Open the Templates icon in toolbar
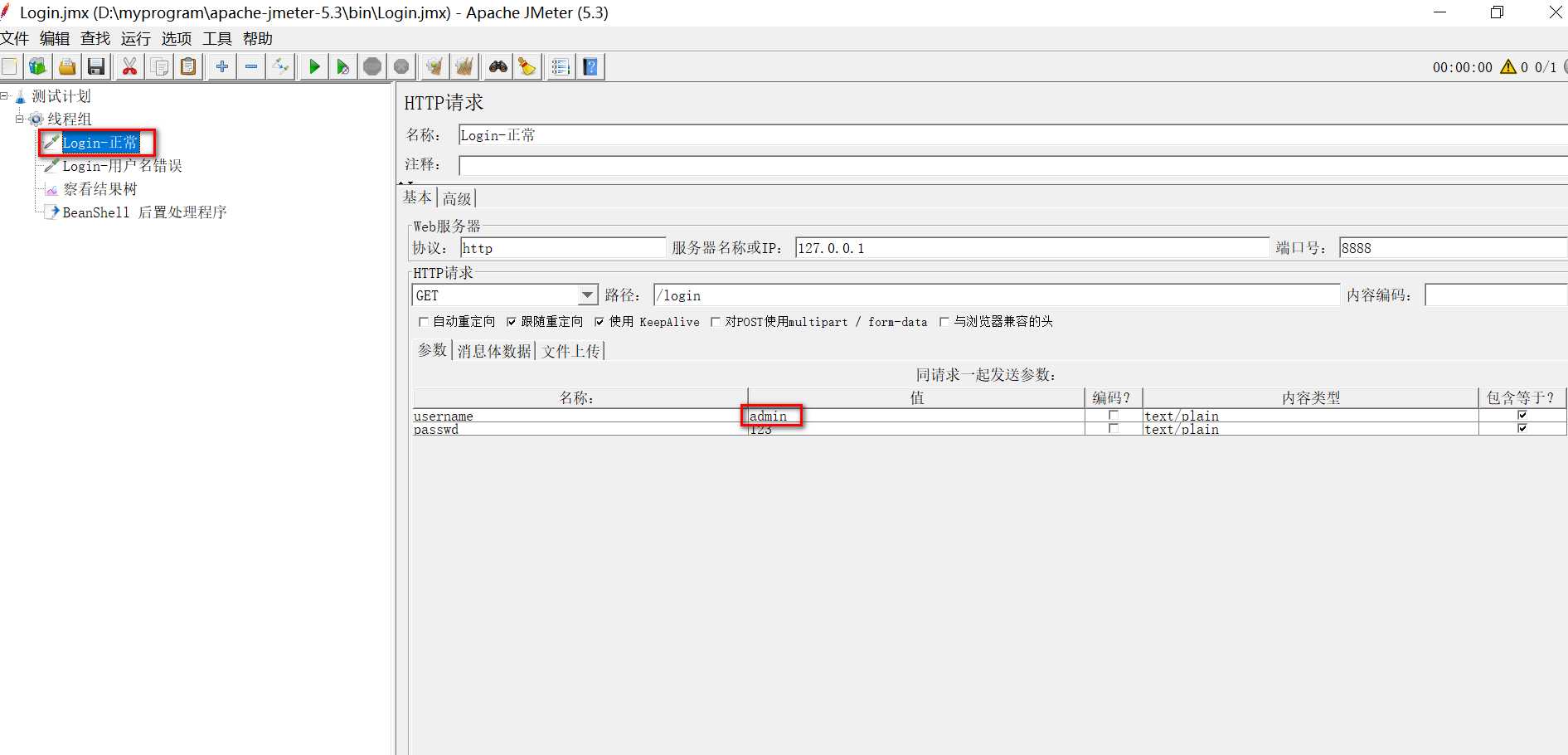1568x755 pixels. tap(38, 66)
